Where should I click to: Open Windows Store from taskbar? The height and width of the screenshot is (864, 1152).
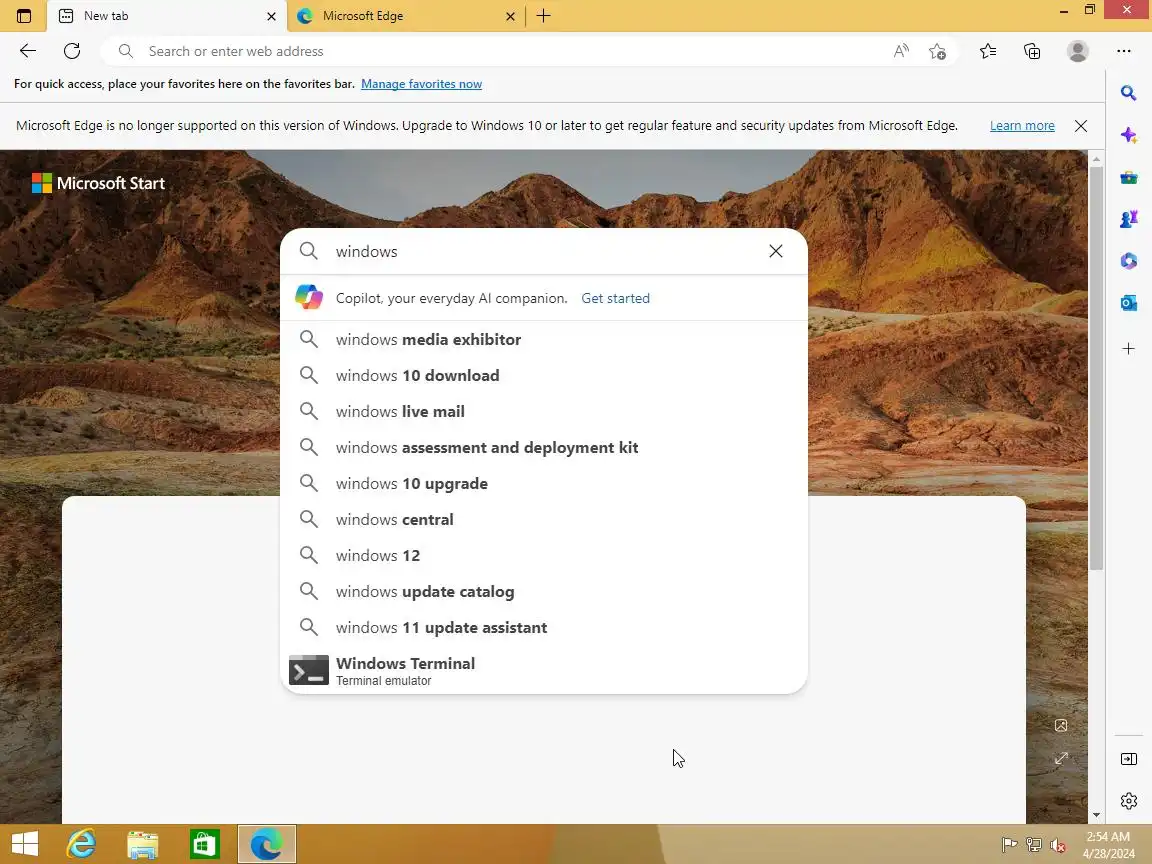tap(204, 844)
